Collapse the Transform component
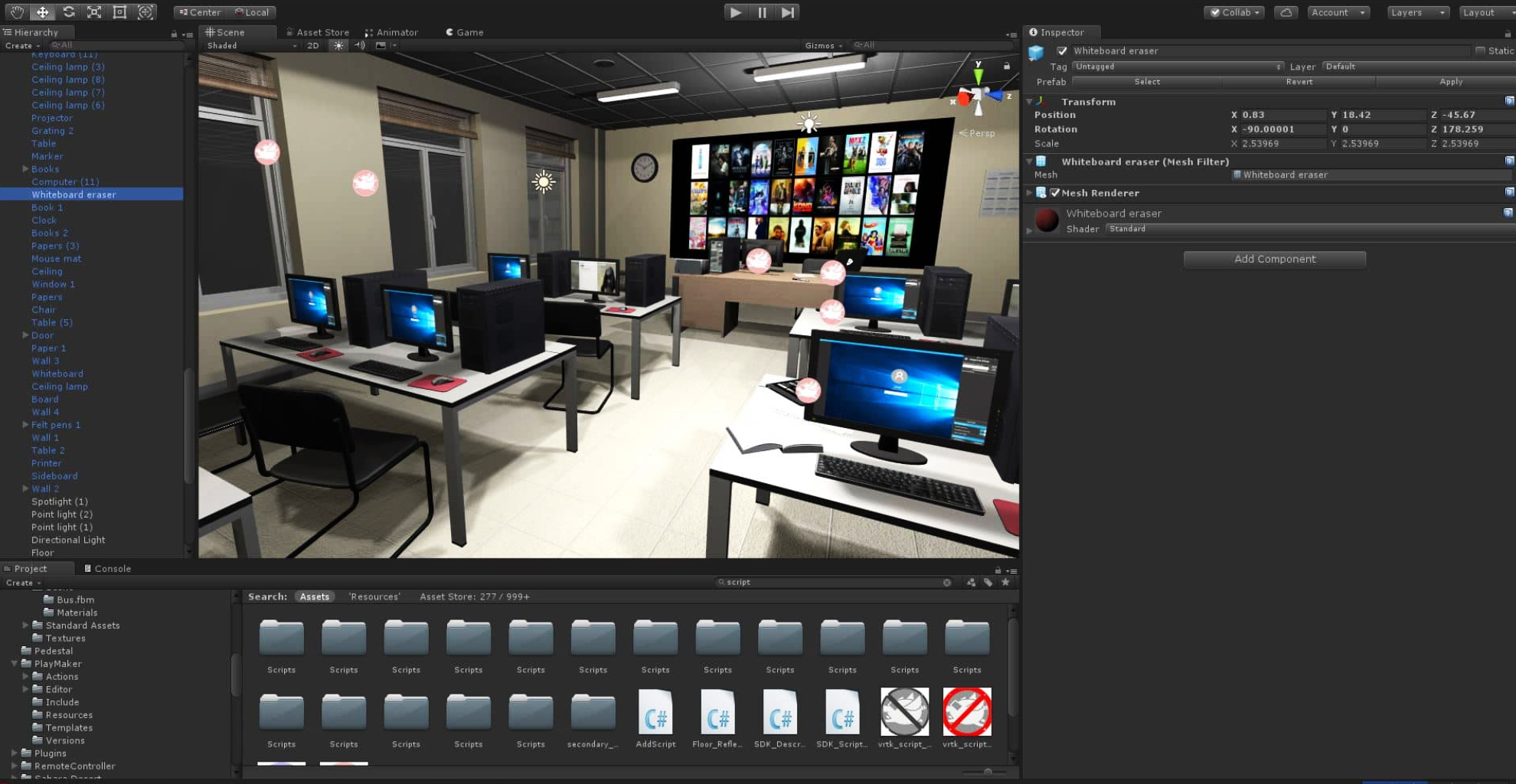 [x=1030, y=101]
